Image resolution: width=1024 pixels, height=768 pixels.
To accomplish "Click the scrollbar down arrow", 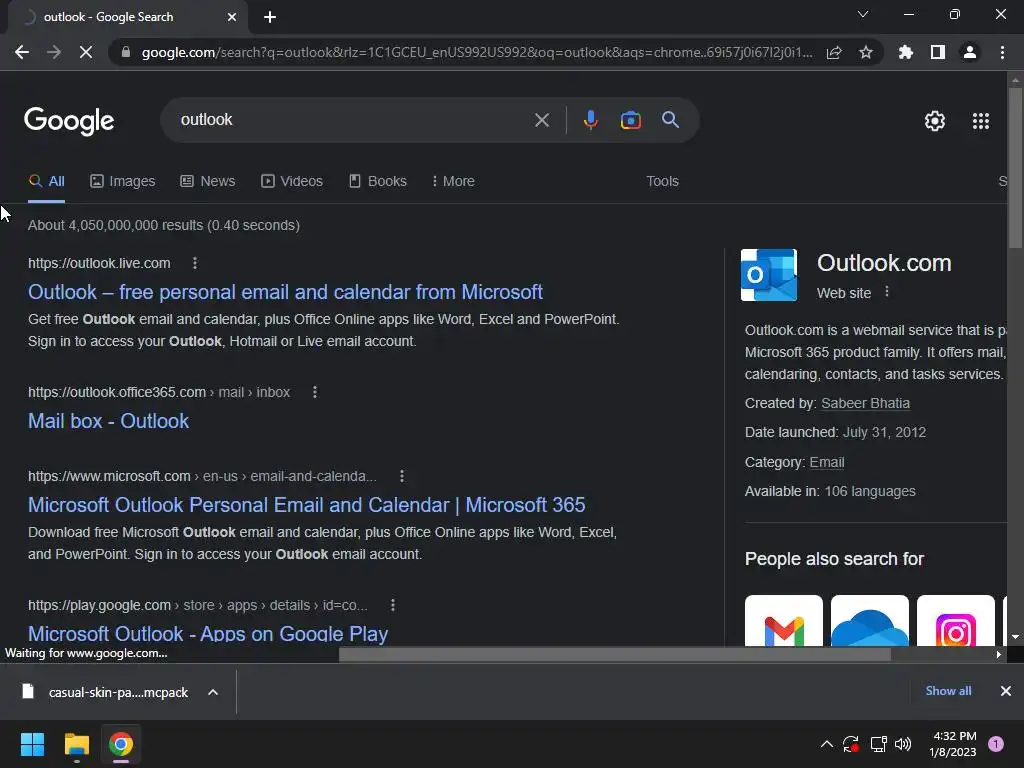I will [1015, 637].
